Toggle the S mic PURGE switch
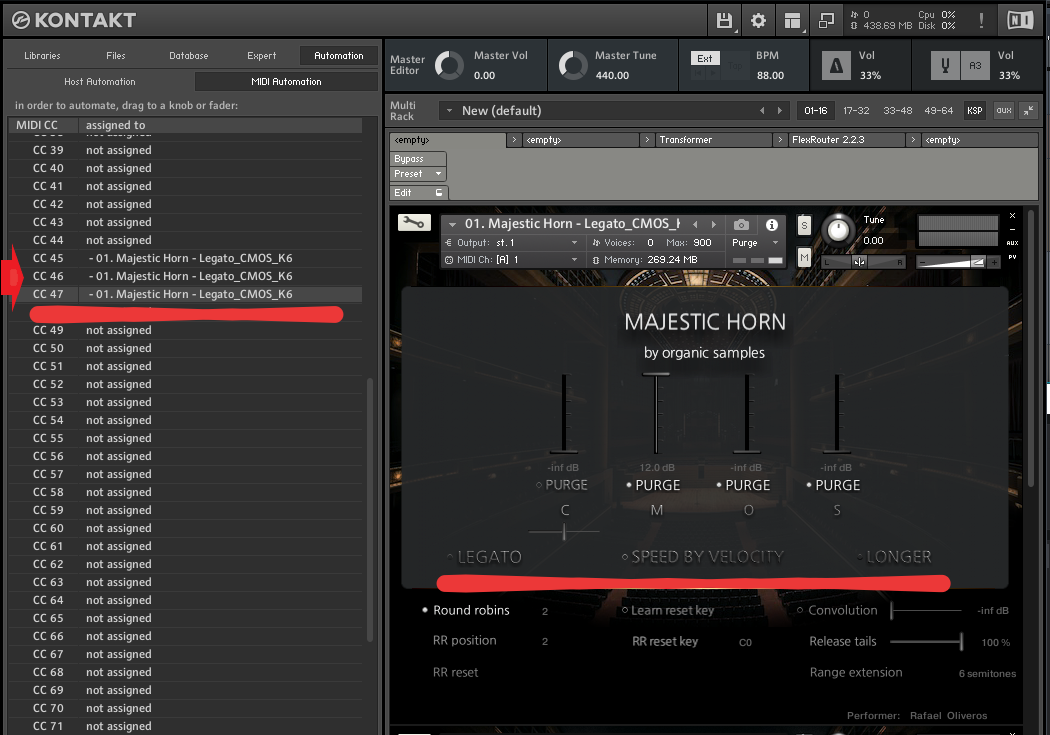 pos(833,485)
